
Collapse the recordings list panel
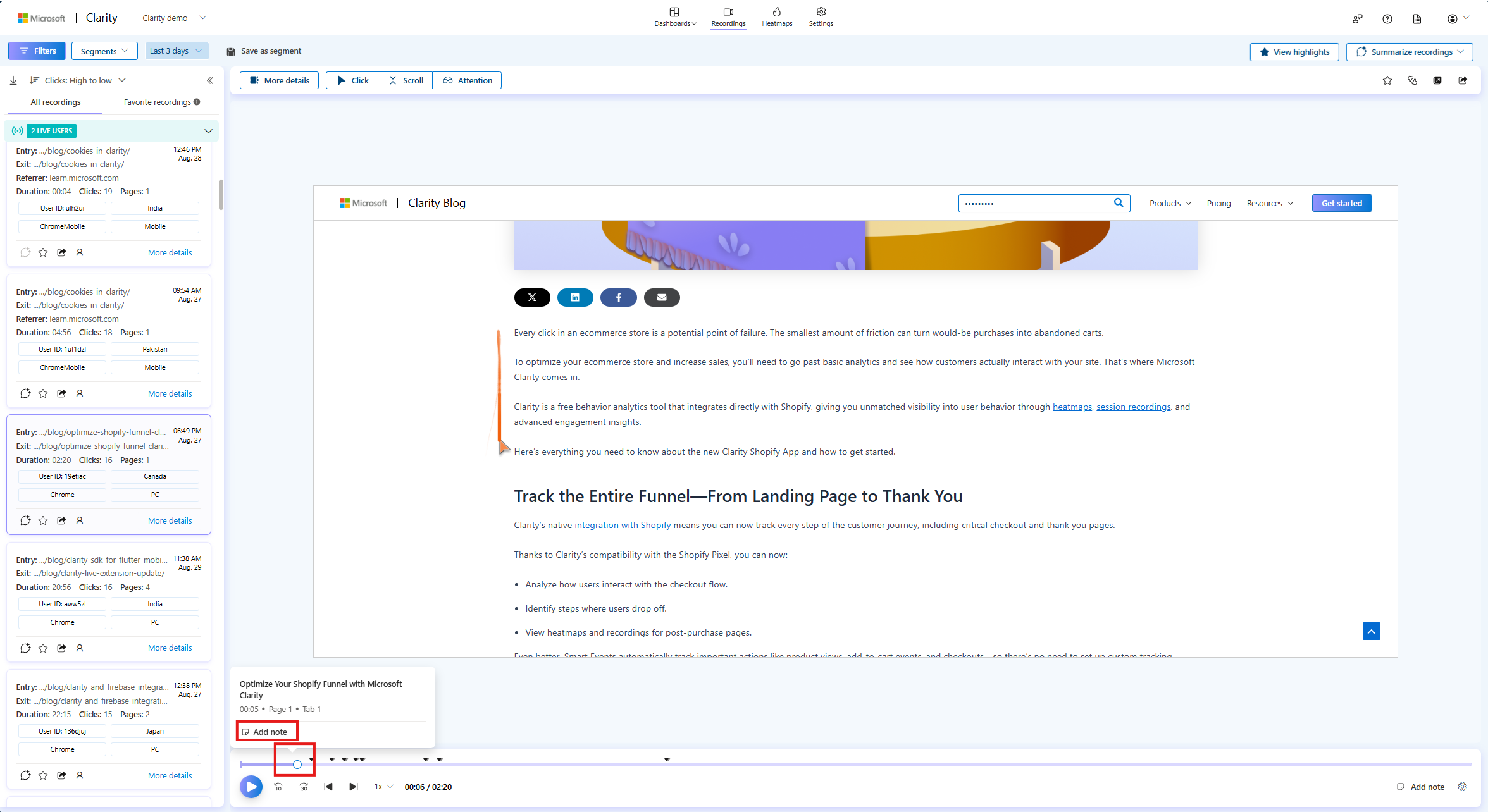(x=210, y=80)
